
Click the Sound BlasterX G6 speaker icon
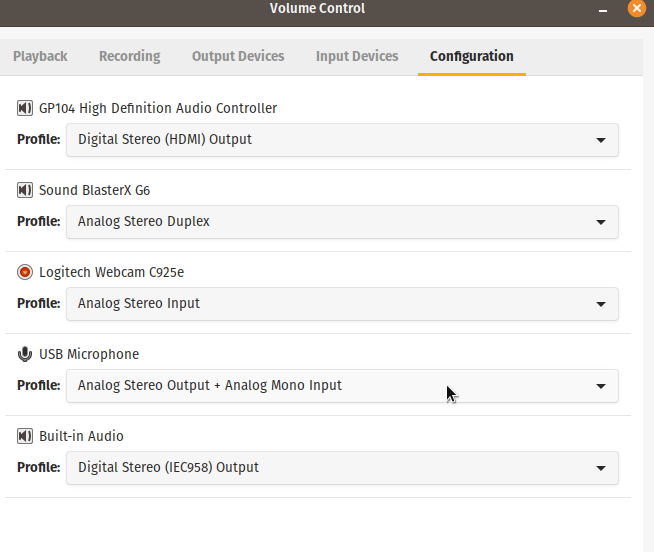coord(25,190)
